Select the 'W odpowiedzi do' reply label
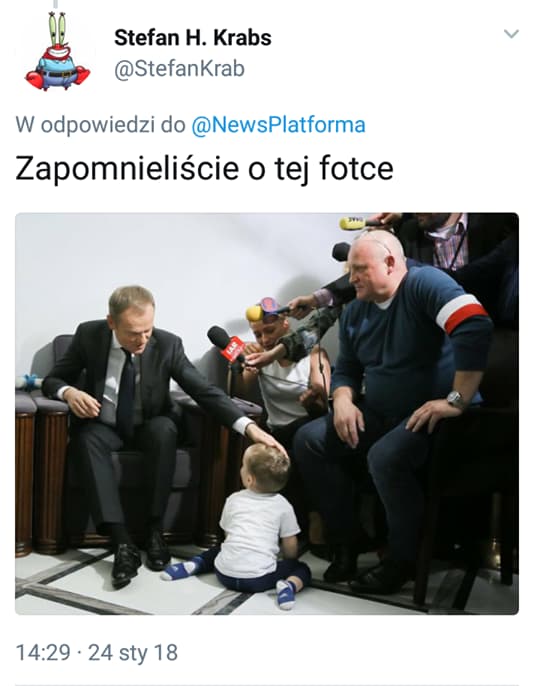The height and width of the screenshot is (686, 537). (100, 125)
